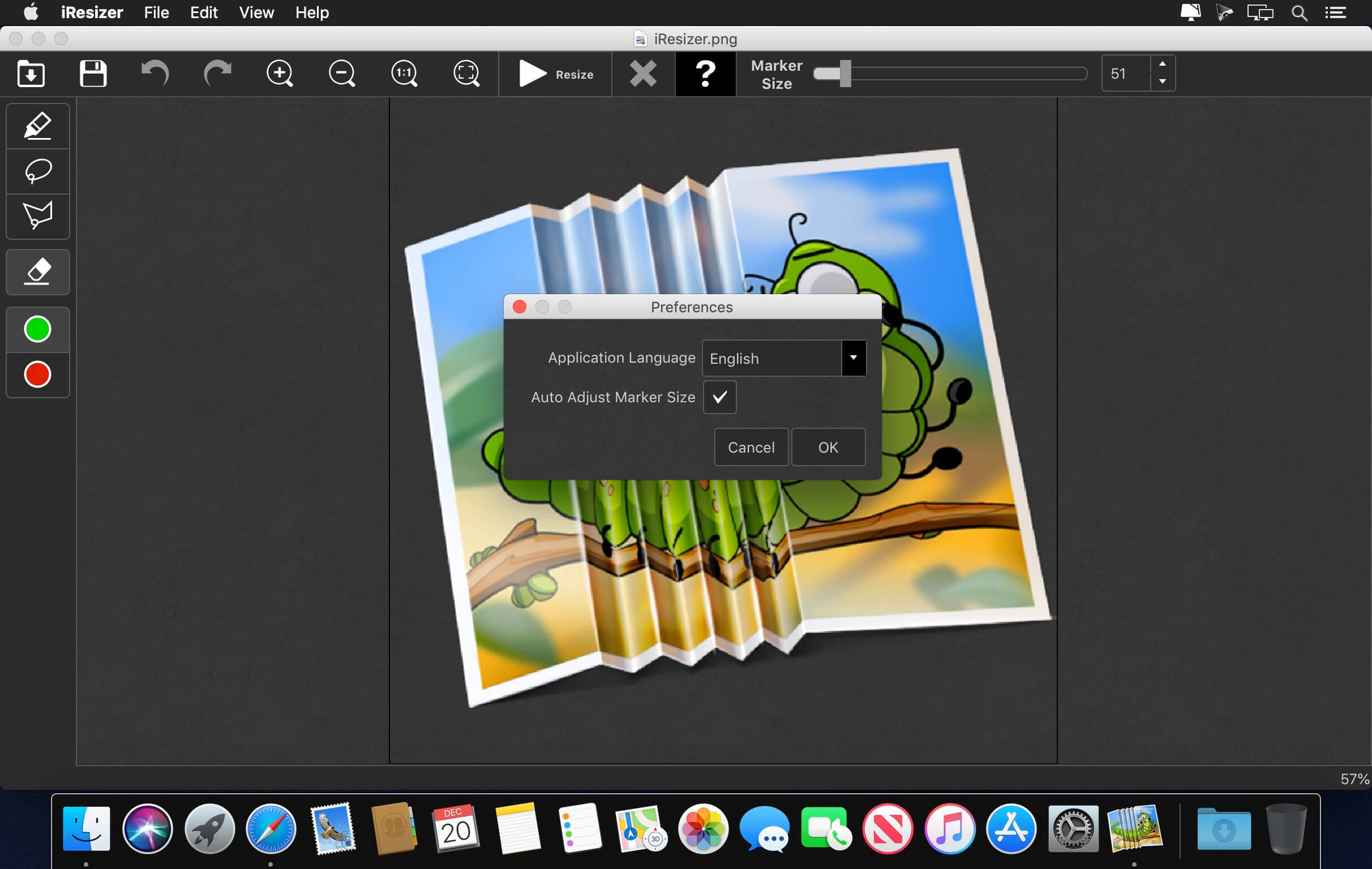
Task: Click the 57% zoom level in the status bar
Action: (1354, 779)
